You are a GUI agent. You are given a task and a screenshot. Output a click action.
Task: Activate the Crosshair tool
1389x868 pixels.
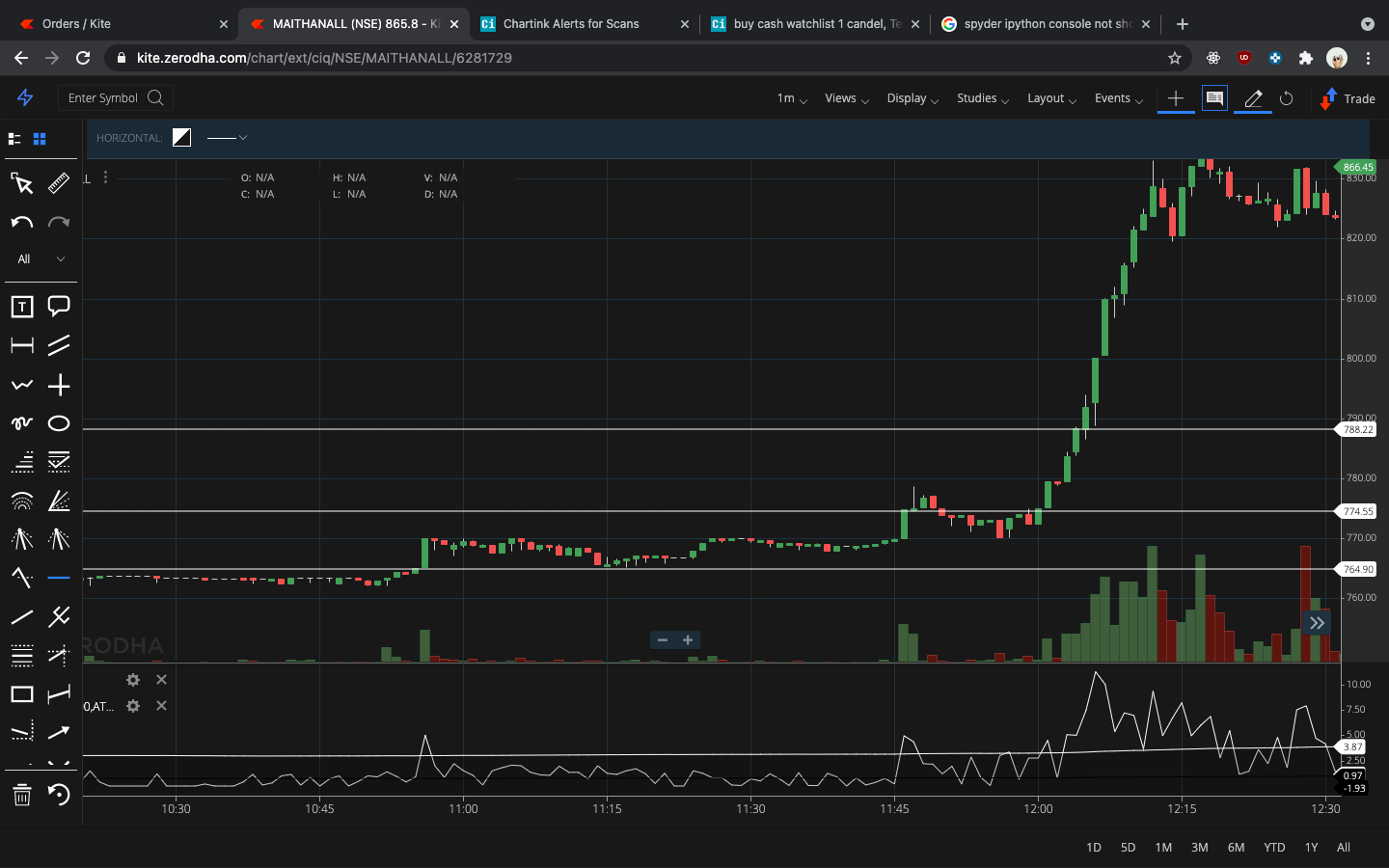coord(58,386)
